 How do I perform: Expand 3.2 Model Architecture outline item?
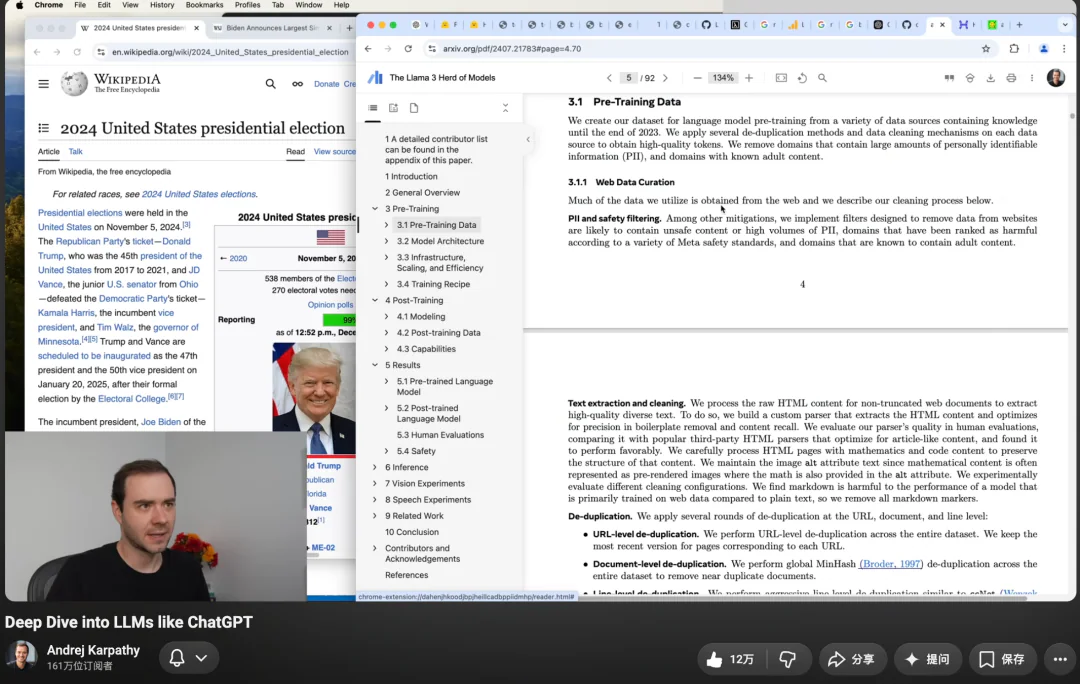[x=386, y=241]
